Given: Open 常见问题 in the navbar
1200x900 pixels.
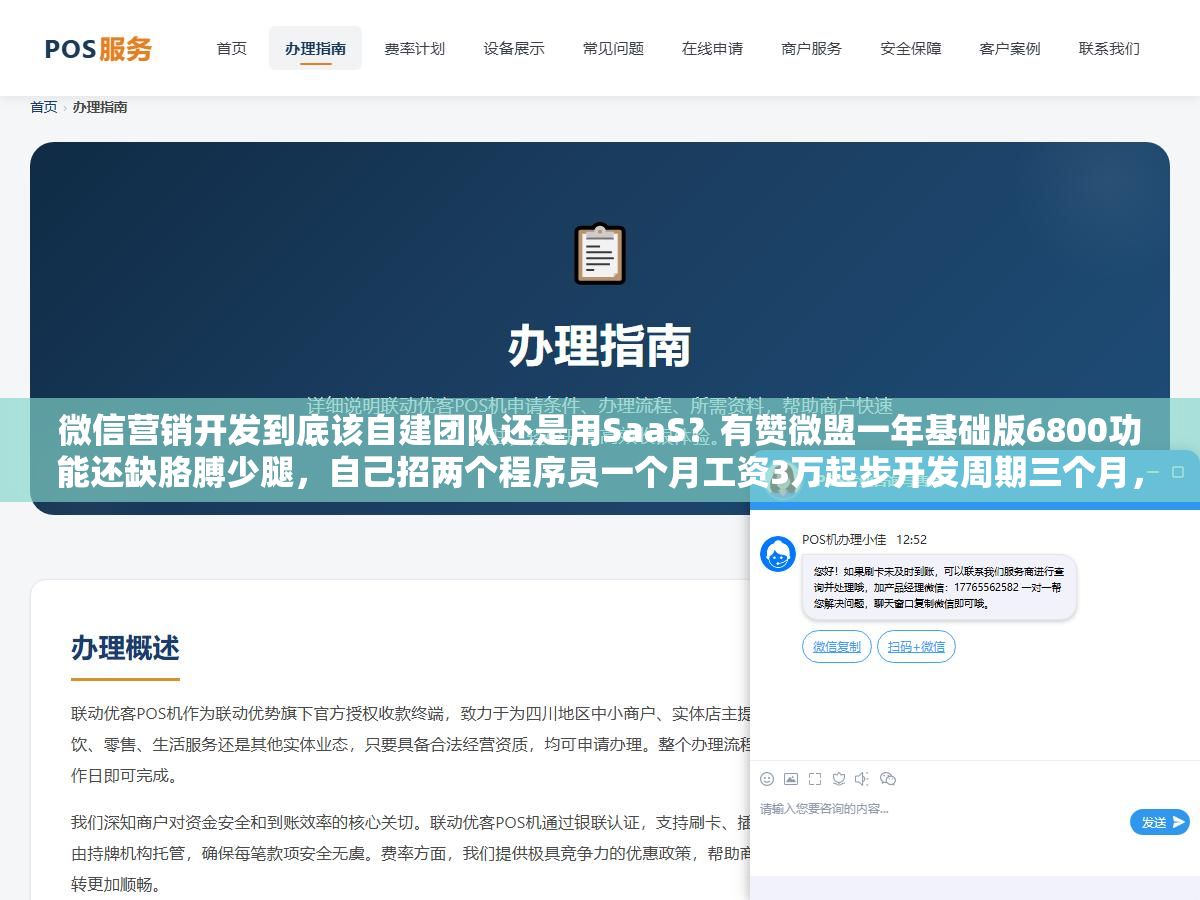Looking at the screenshot, I should click(613, 48).
